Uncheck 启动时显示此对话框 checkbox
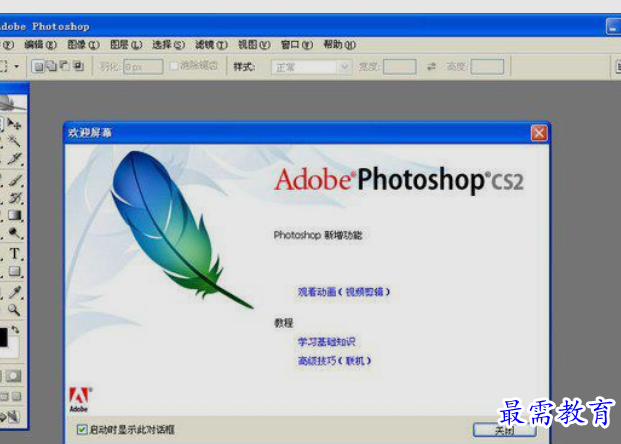The width and height of the screenshot is (621, 444). pos(82,429)
